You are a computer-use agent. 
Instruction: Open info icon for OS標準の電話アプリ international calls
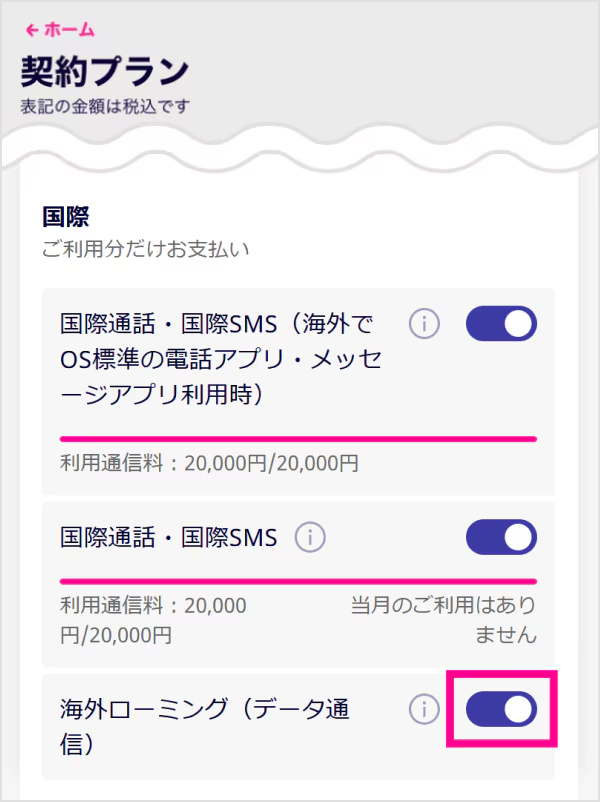point(425,324)
